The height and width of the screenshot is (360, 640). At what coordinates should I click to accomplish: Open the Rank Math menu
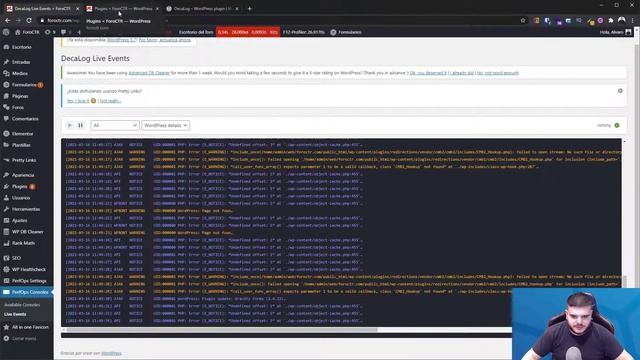(x=23, y=243)
